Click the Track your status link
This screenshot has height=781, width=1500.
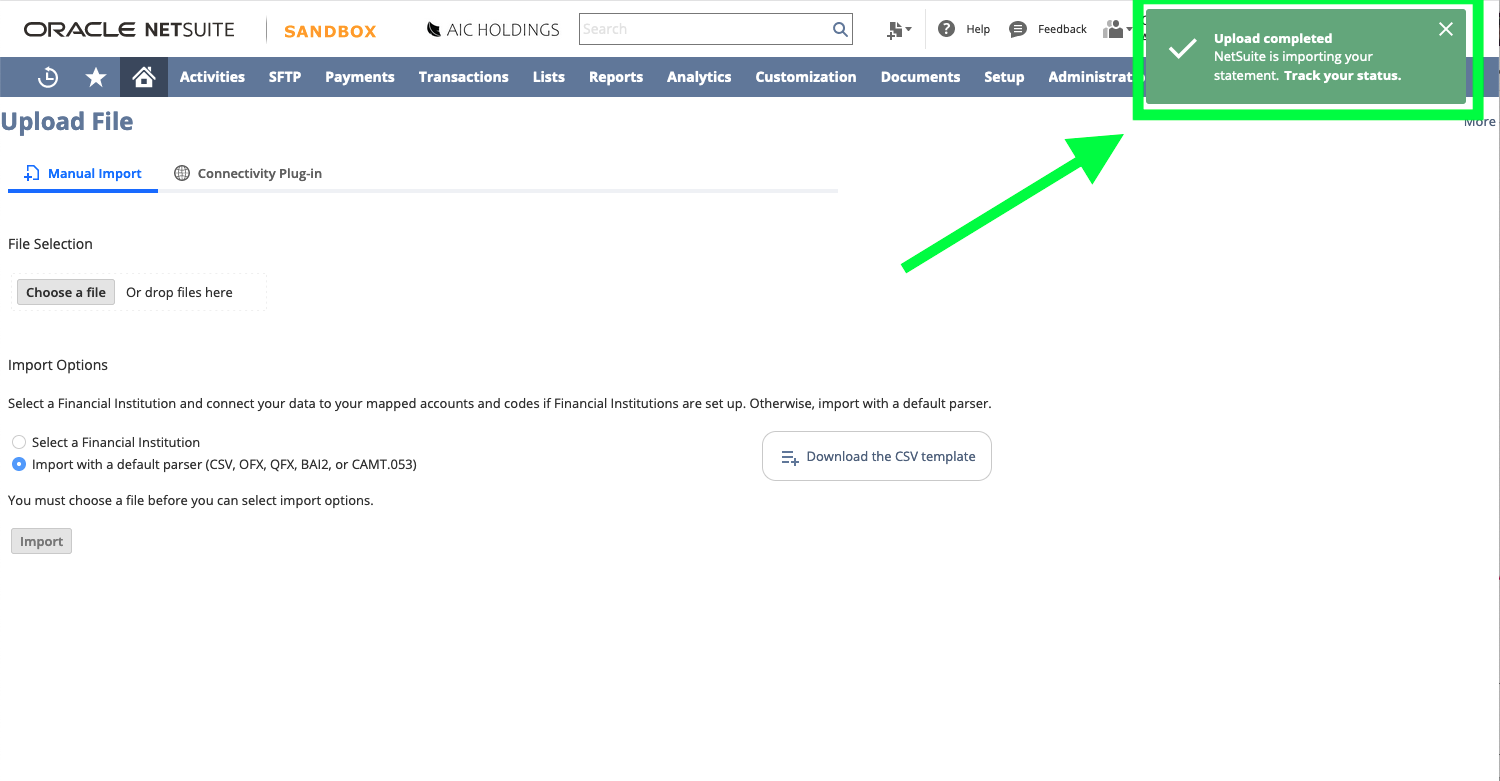[1343, 75]
